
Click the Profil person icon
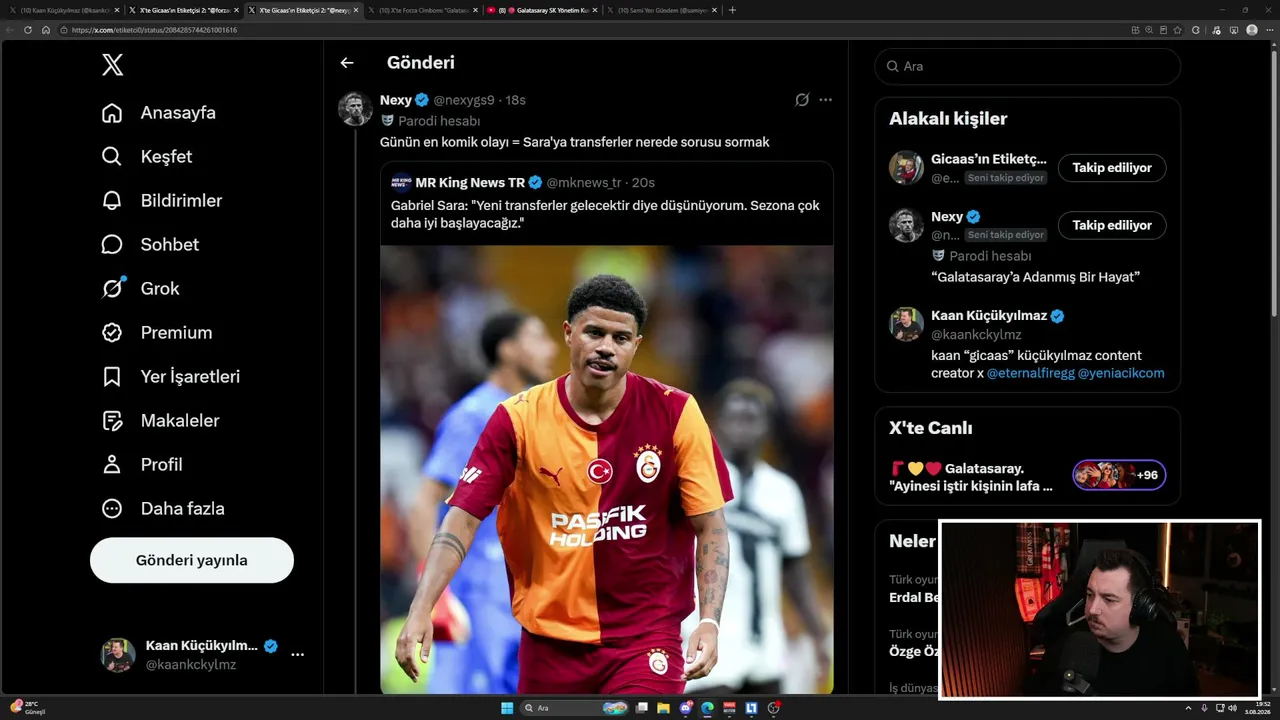click(x=112, y=465)
